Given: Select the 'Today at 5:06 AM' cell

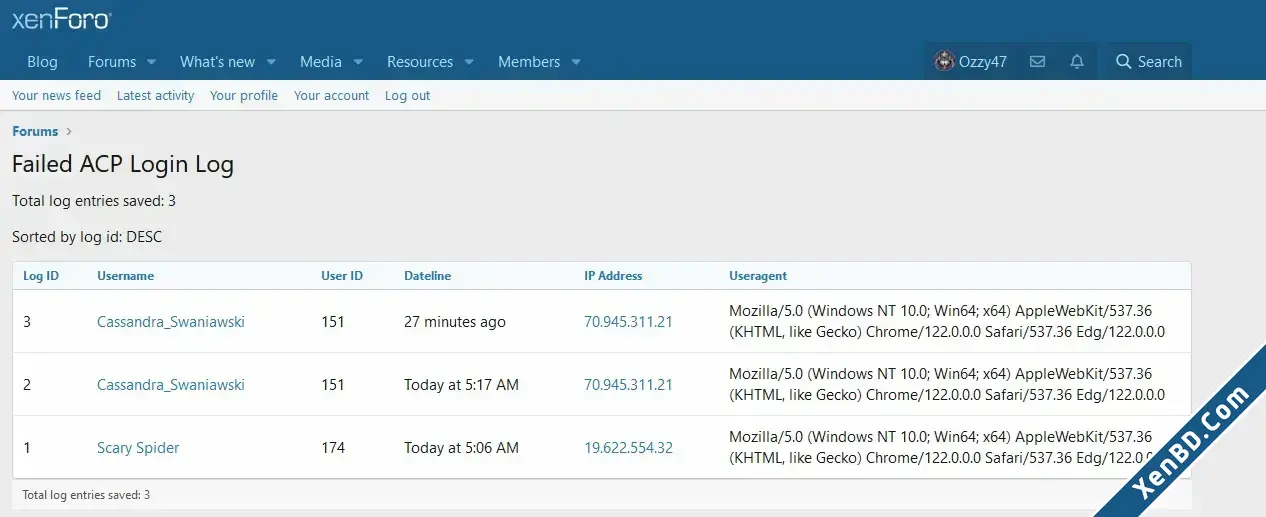Looking at the screenshot, I should (x=461, y=448).
